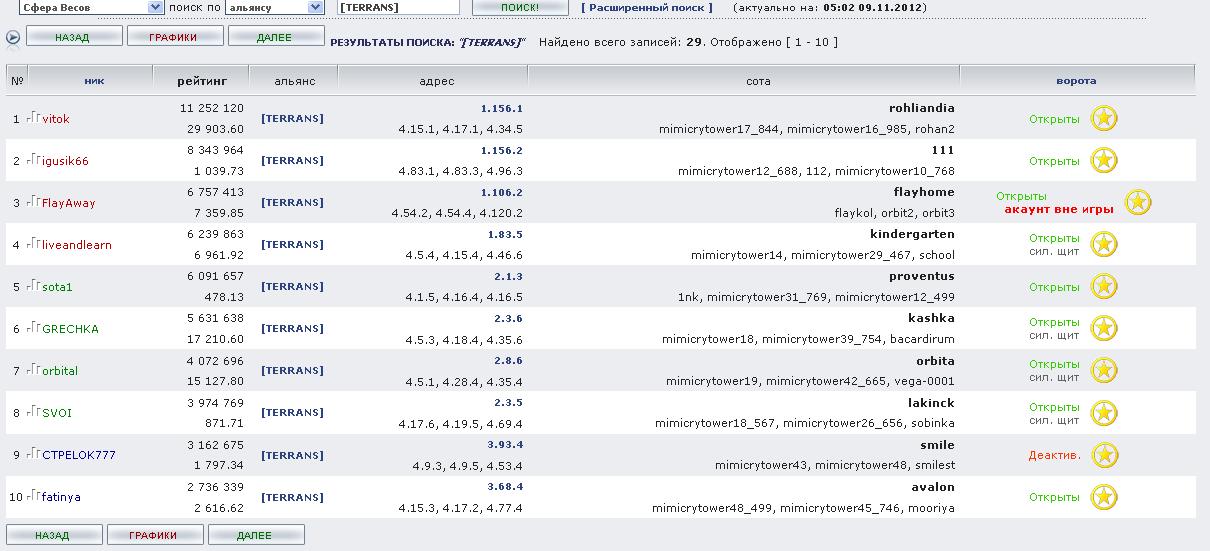Click the blue round arrow icon beside НАЗАД
This screenshot has height=551, width=1210.
[x=13, y=37]
